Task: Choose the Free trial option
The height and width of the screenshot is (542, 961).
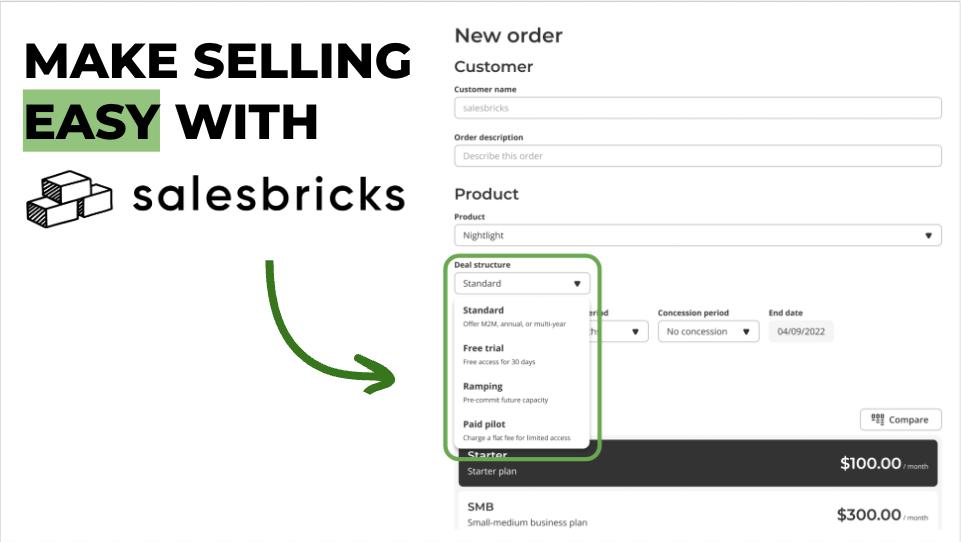Action: (521, 354)
